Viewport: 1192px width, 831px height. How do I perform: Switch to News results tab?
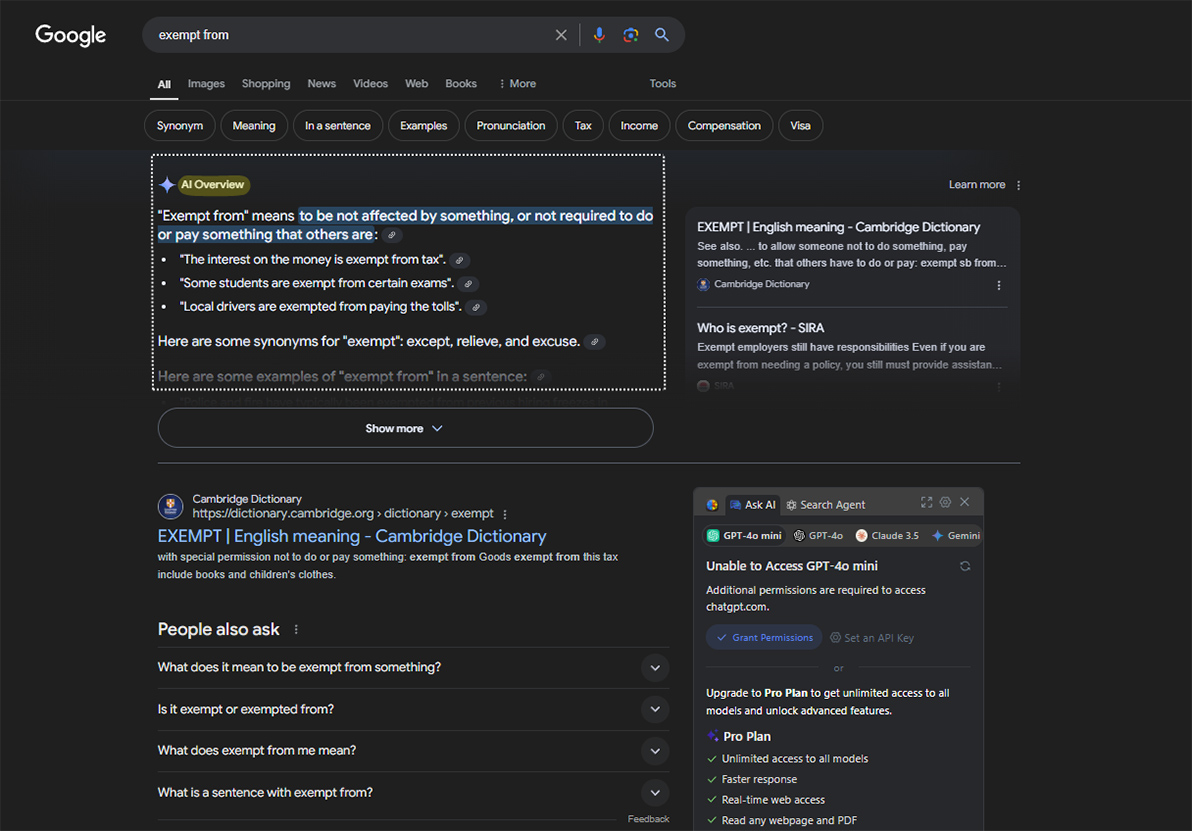322,84
